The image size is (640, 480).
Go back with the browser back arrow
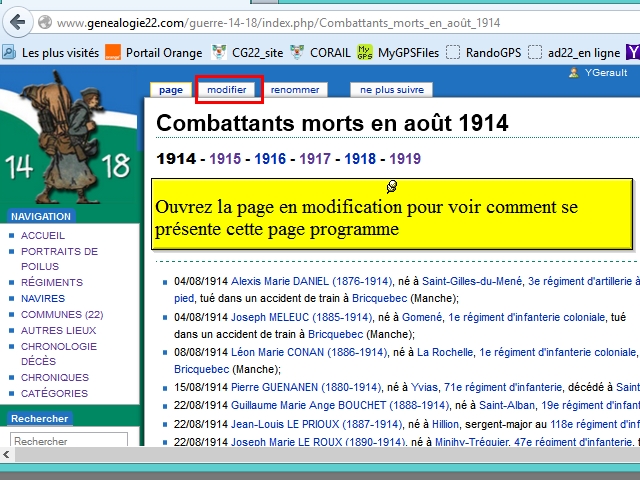click(18, 22)
